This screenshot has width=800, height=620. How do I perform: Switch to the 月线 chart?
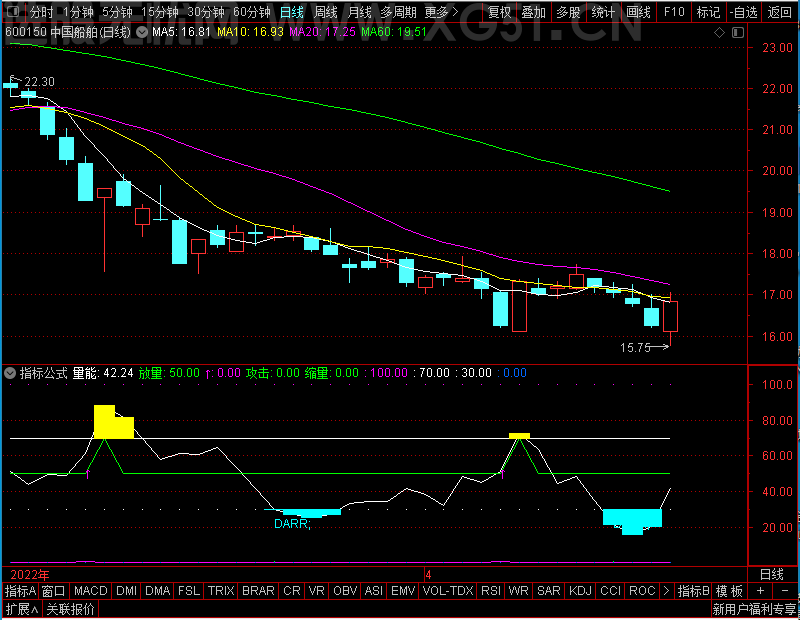coord(359,12)
